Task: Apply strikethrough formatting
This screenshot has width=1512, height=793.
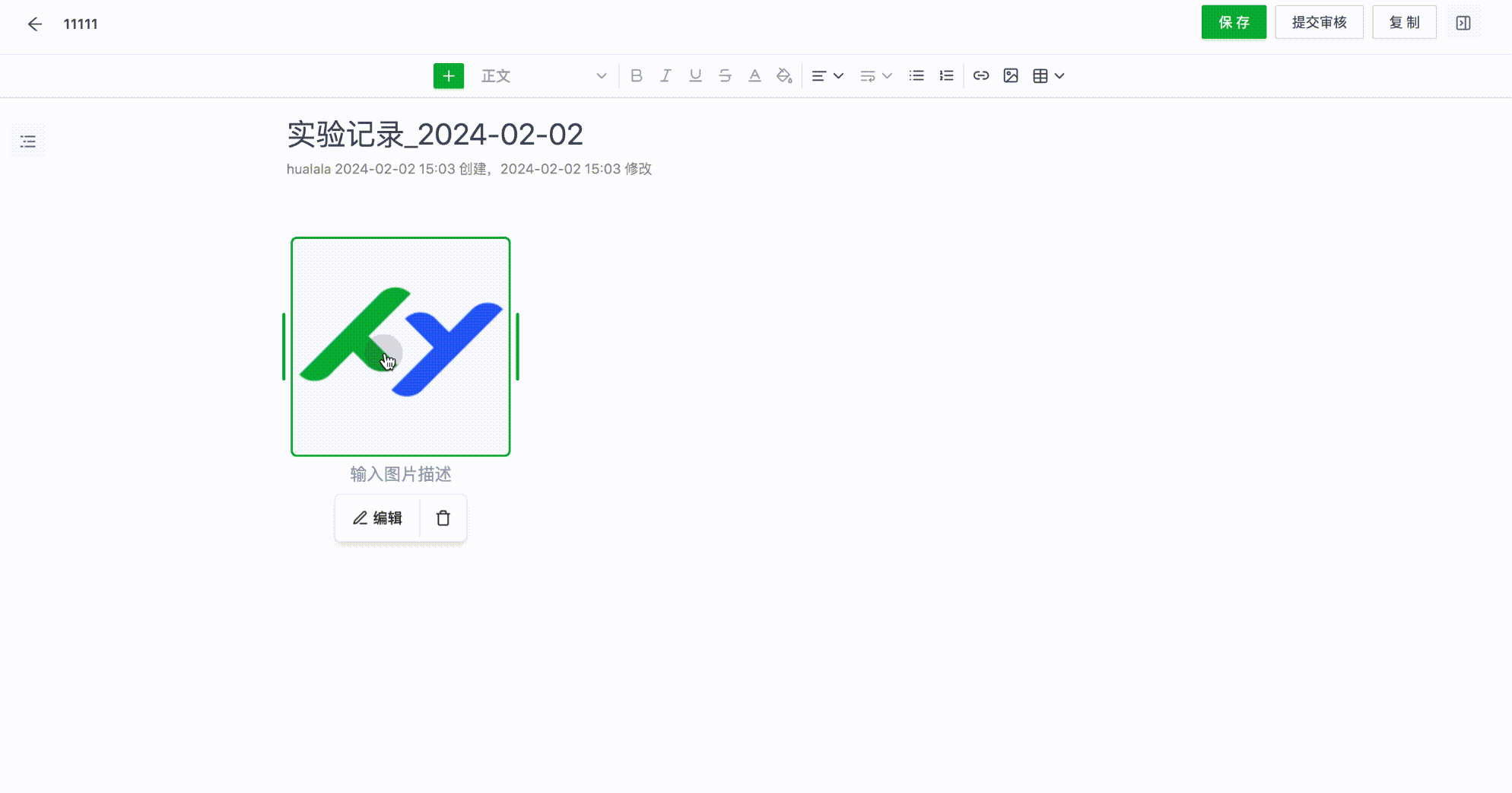Action: tap(725, 76)
